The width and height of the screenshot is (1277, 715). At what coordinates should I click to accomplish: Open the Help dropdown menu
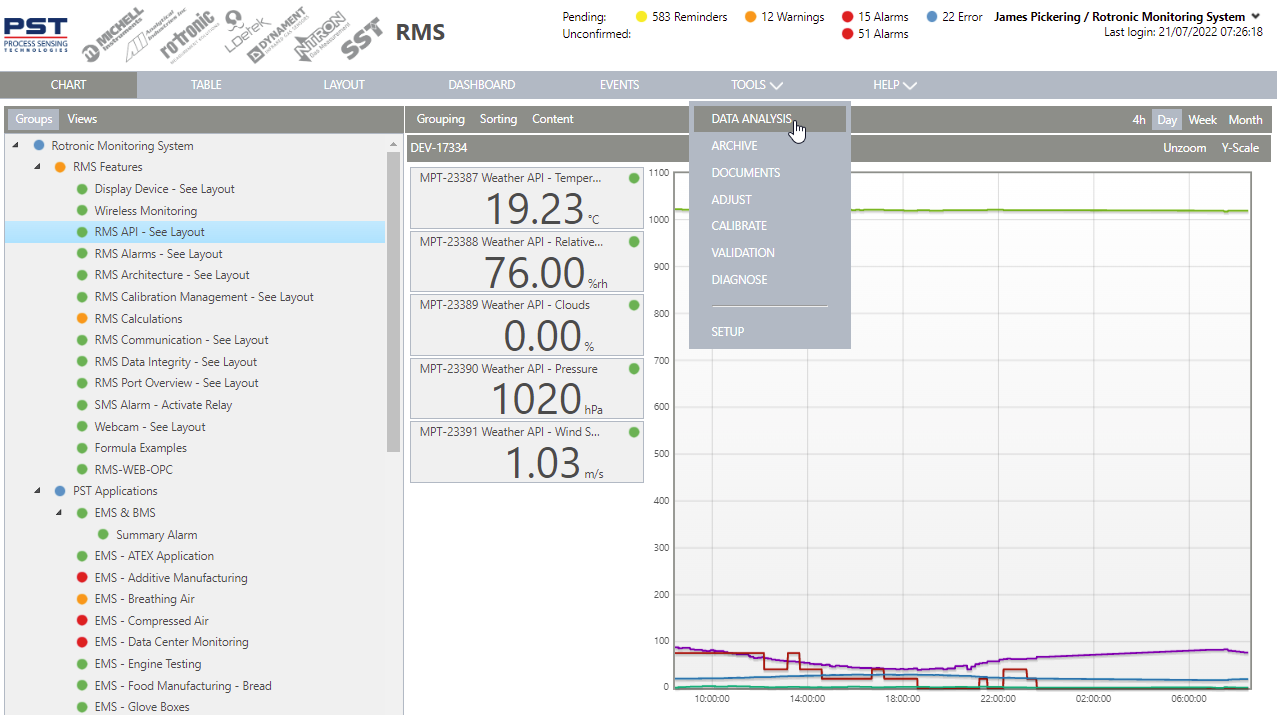[895, 85]
